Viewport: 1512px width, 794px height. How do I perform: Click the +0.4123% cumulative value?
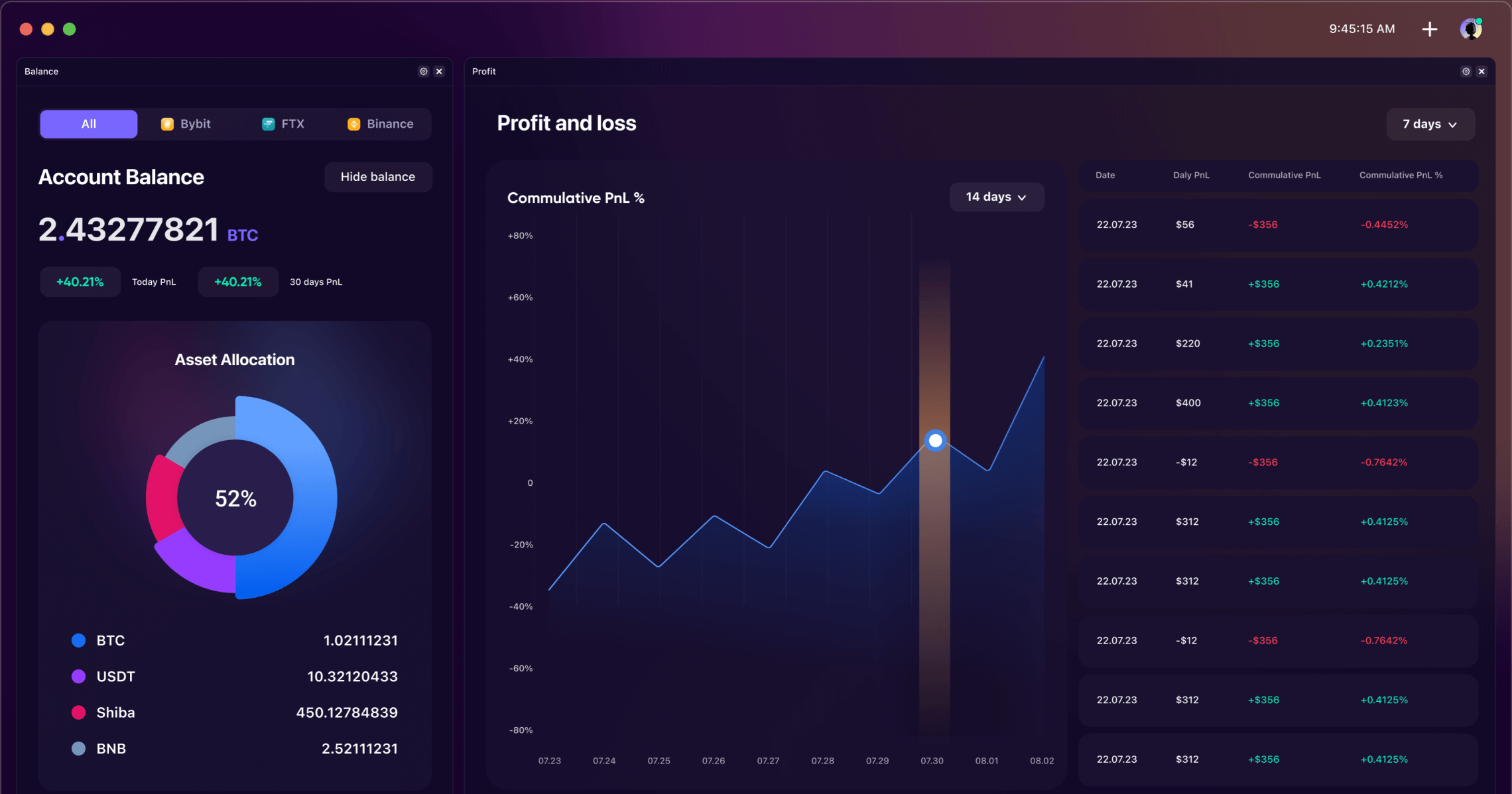click(x=1384, y=403)
